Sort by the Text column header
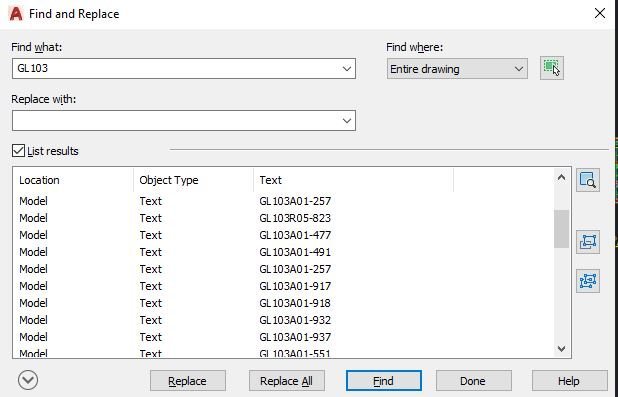Image resolution: width=618 pixels, height=397 pixels. (x=354, y=180)
